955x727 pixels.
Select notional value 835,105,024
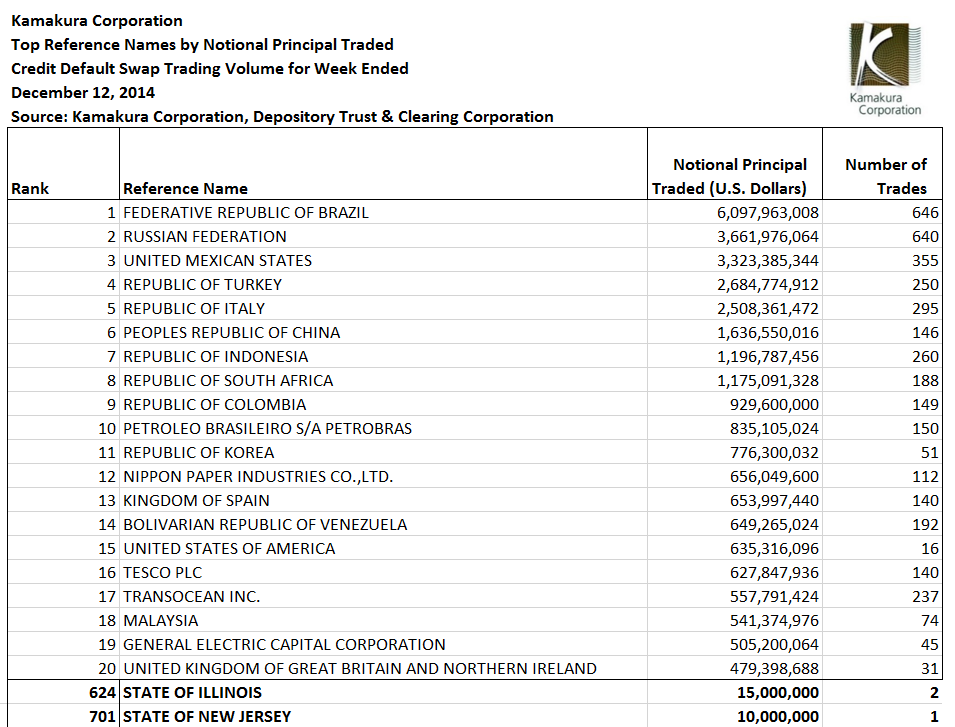[775, 429]
